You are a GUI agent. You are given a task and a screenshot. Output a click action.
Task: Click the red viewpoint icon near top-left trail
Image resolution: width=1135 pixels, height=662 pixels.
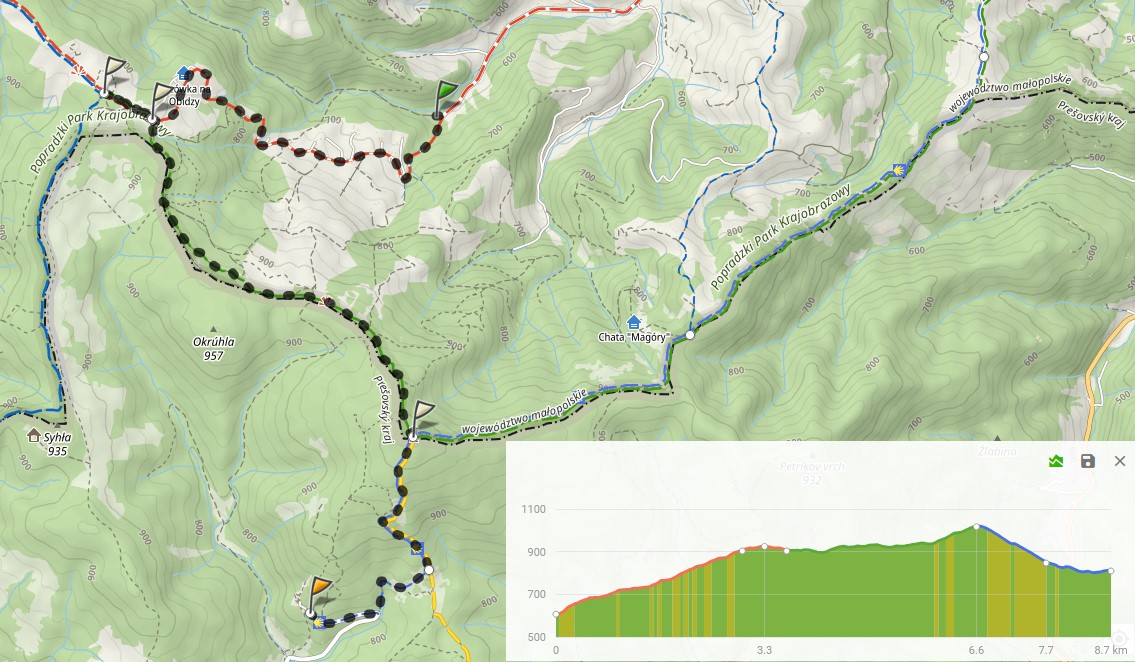[x=80, y=71]
